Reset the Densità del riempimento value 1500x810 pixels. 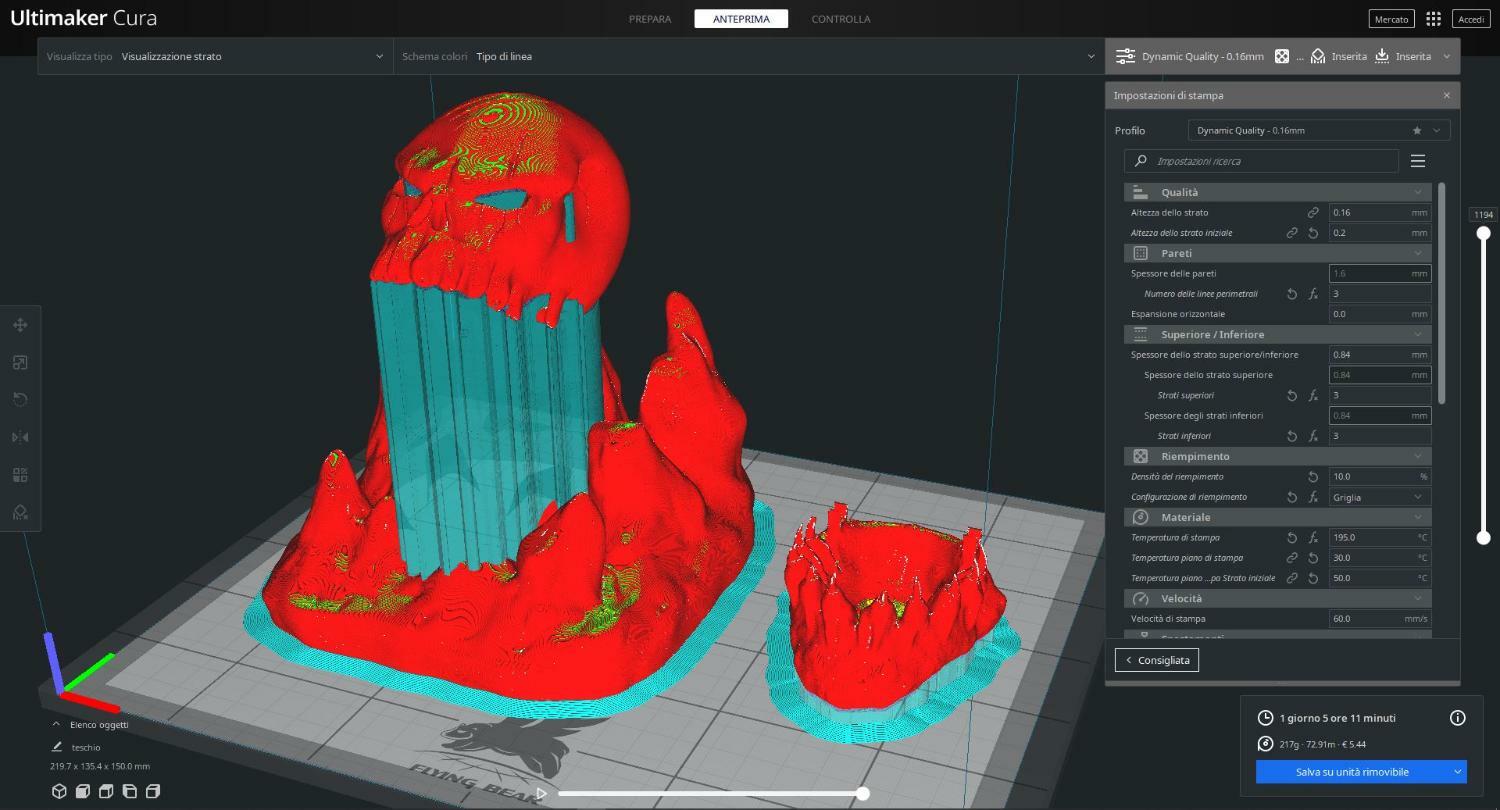[x=1313, y=477]
